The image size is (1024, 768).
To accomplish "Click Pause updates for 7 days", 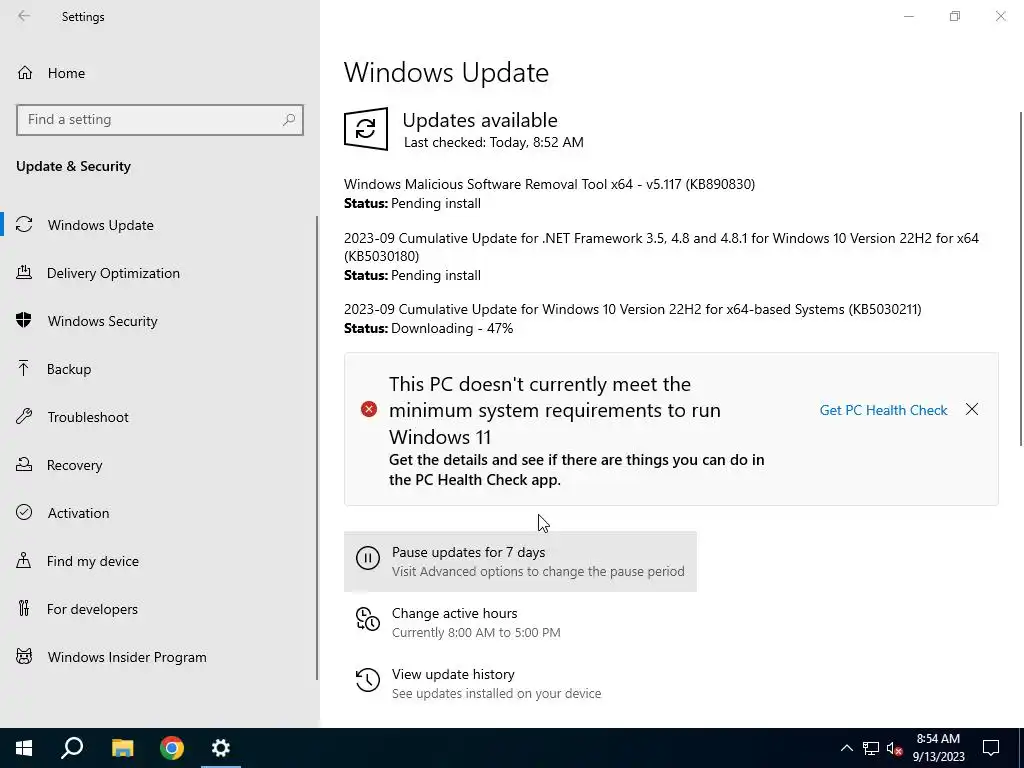I will [x=520, y=561].
